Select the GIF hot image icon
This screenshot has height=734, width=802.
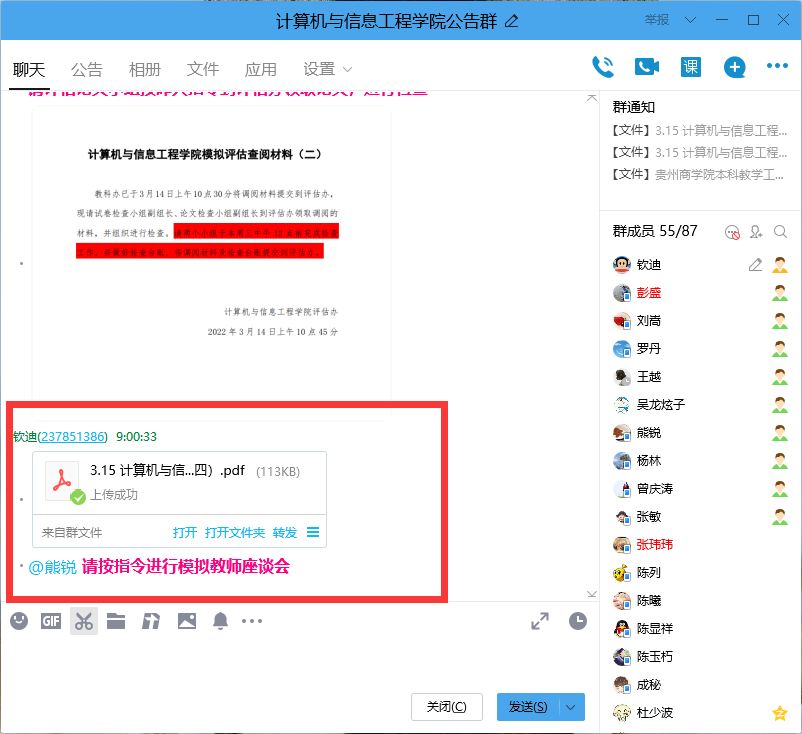[x=50, y=621]
